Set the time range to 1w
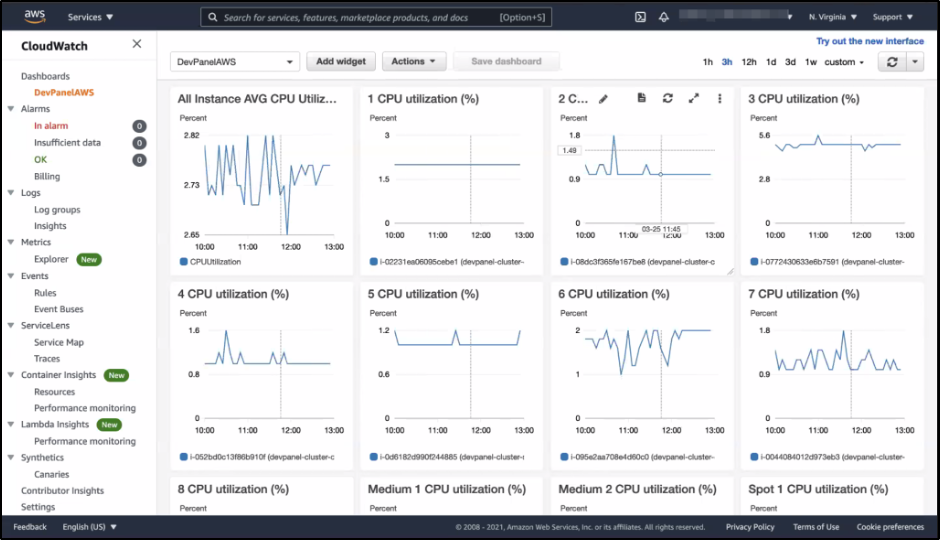This screenshot has width=940, height=540. 811,62
